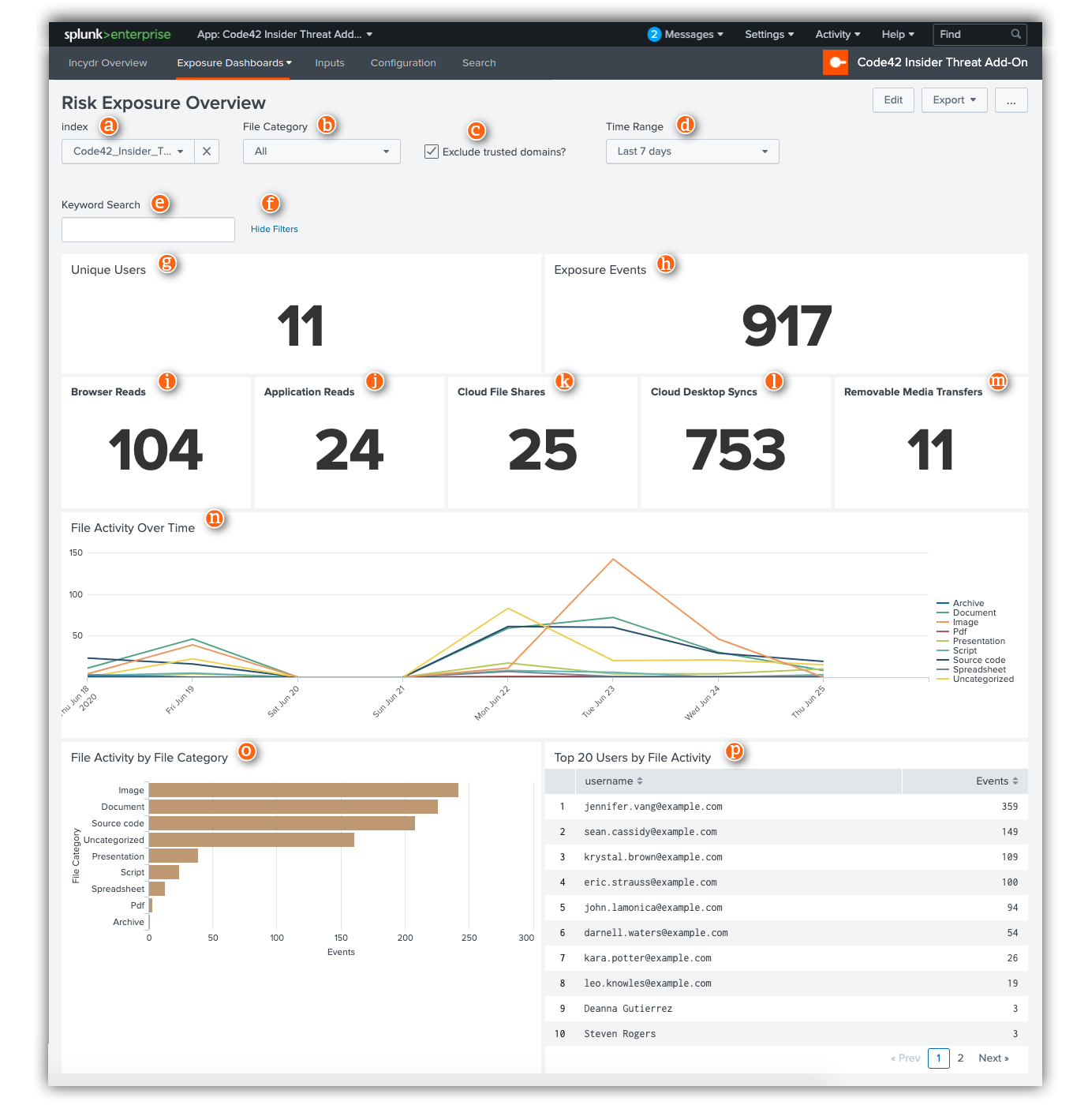
Task: Sort the table by the username column
Action: pyautogui.click(x=614, y=781)
